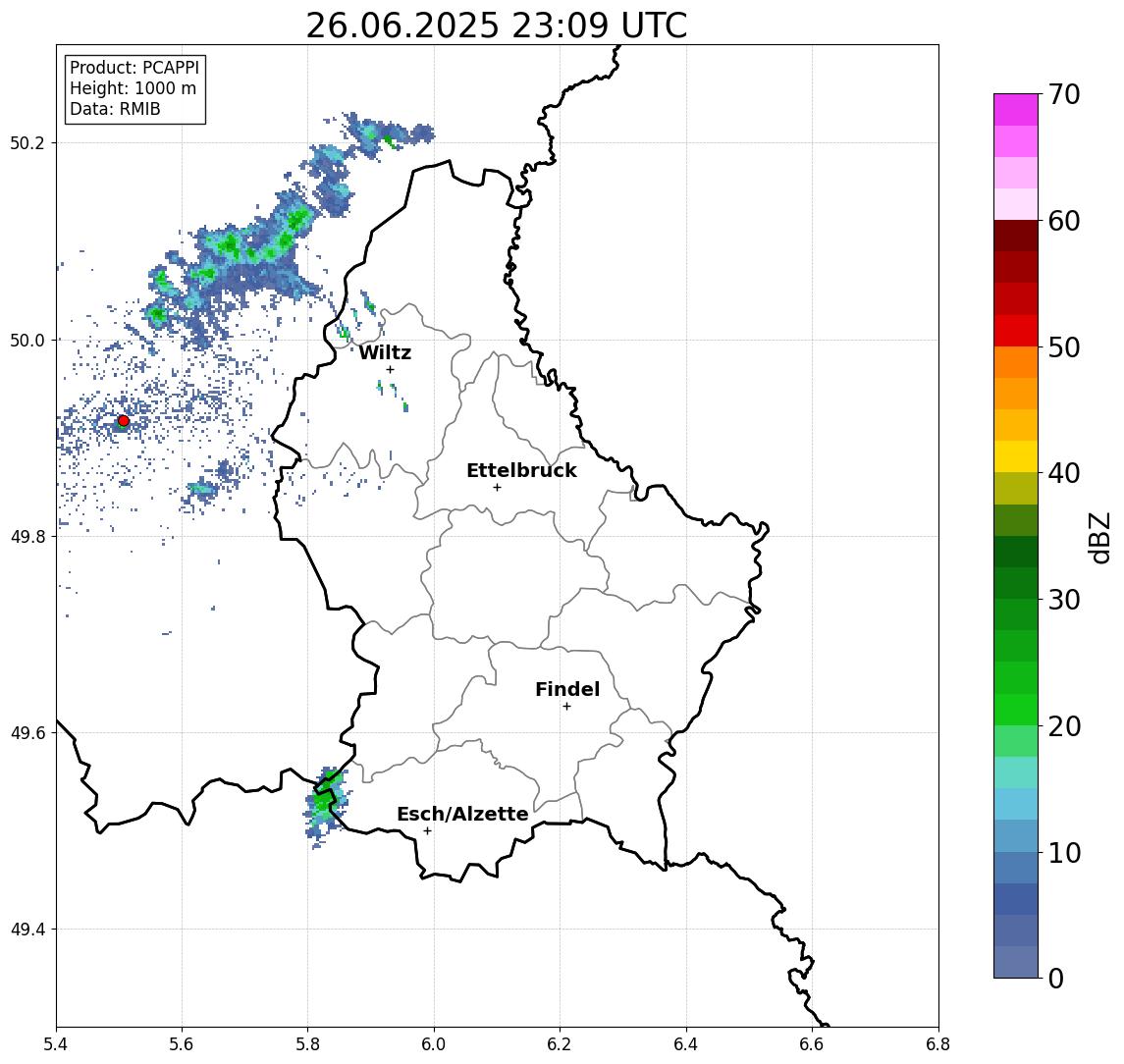Pick the orange swatch just below 50
1124x1064 pixels.
click(1016, 362)
